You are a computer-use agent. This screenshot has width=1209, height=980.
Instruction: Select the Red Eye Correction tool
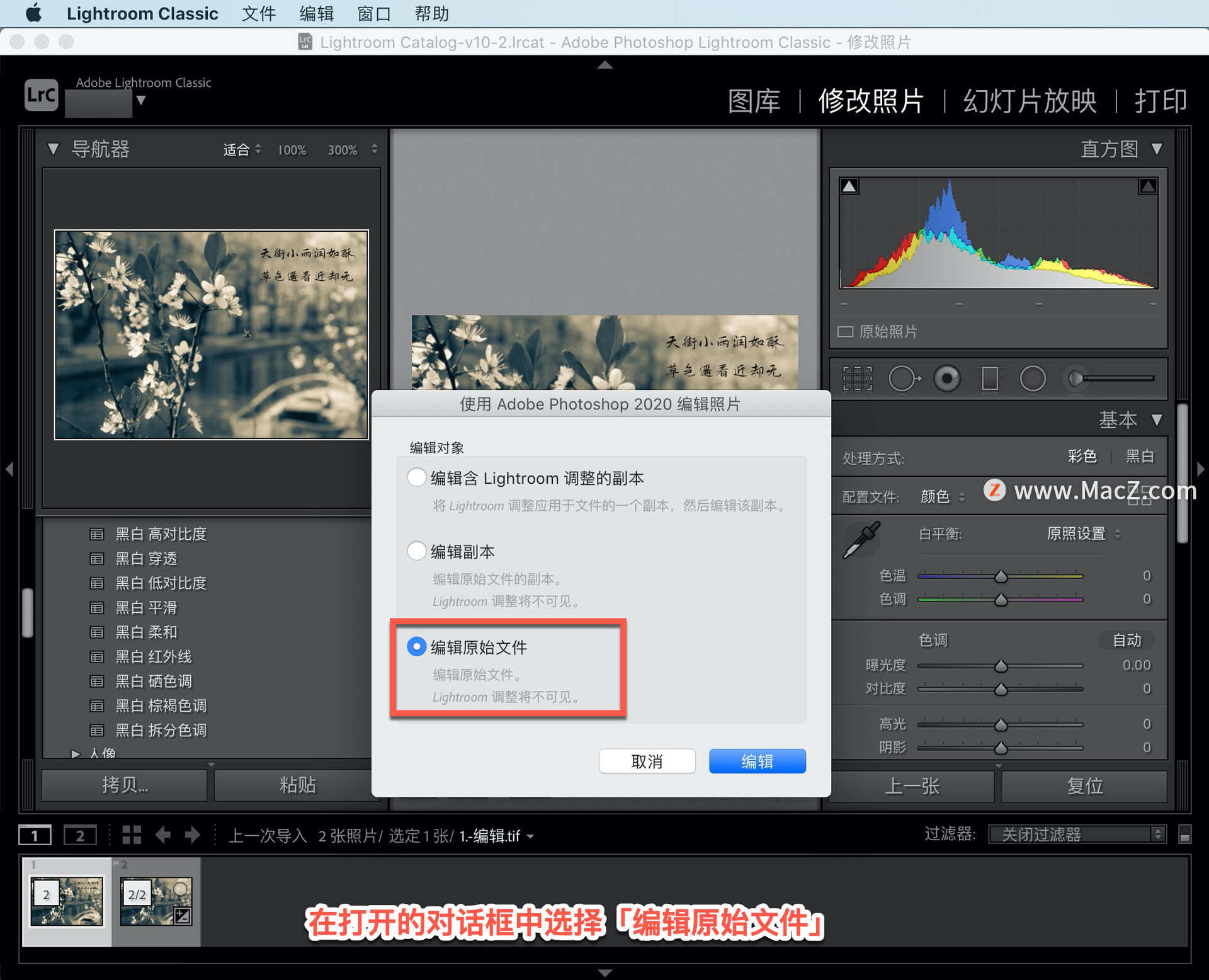pos(947,379)
